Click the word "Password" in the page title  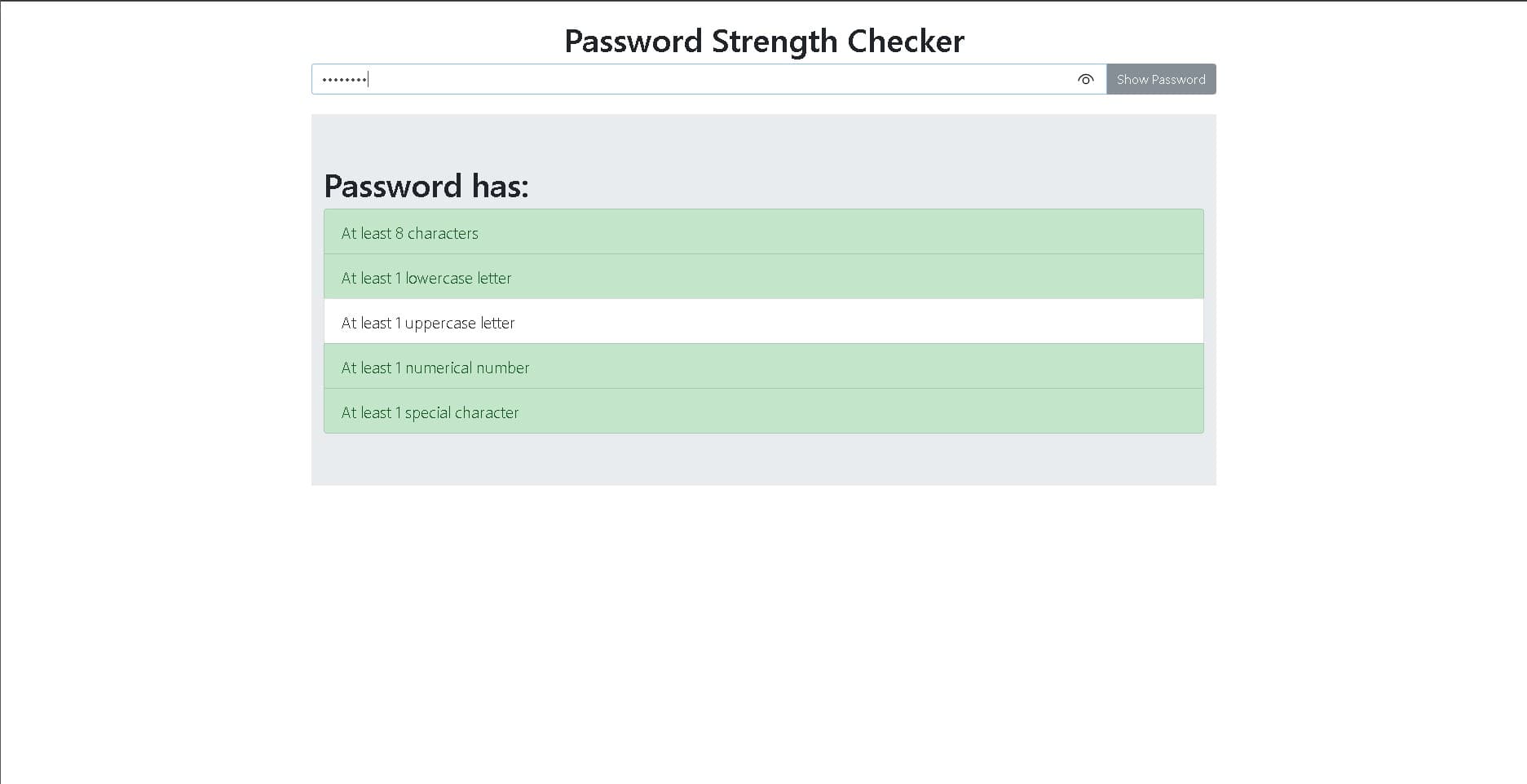point(633,42)
